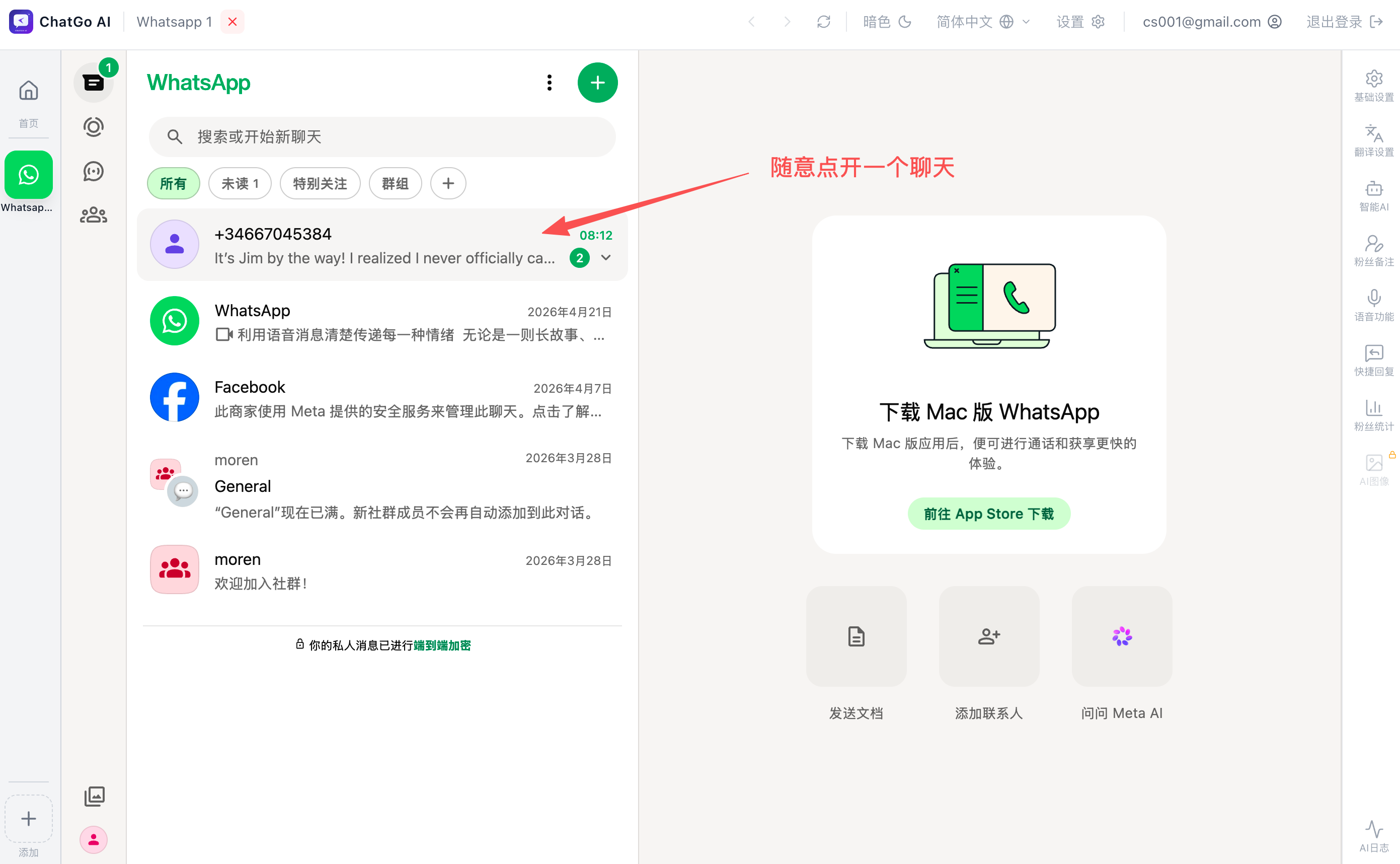The width and height of the screenshot is (1400, 864).
Task: Open the green WhatsApp avatar
Action: 175,321
